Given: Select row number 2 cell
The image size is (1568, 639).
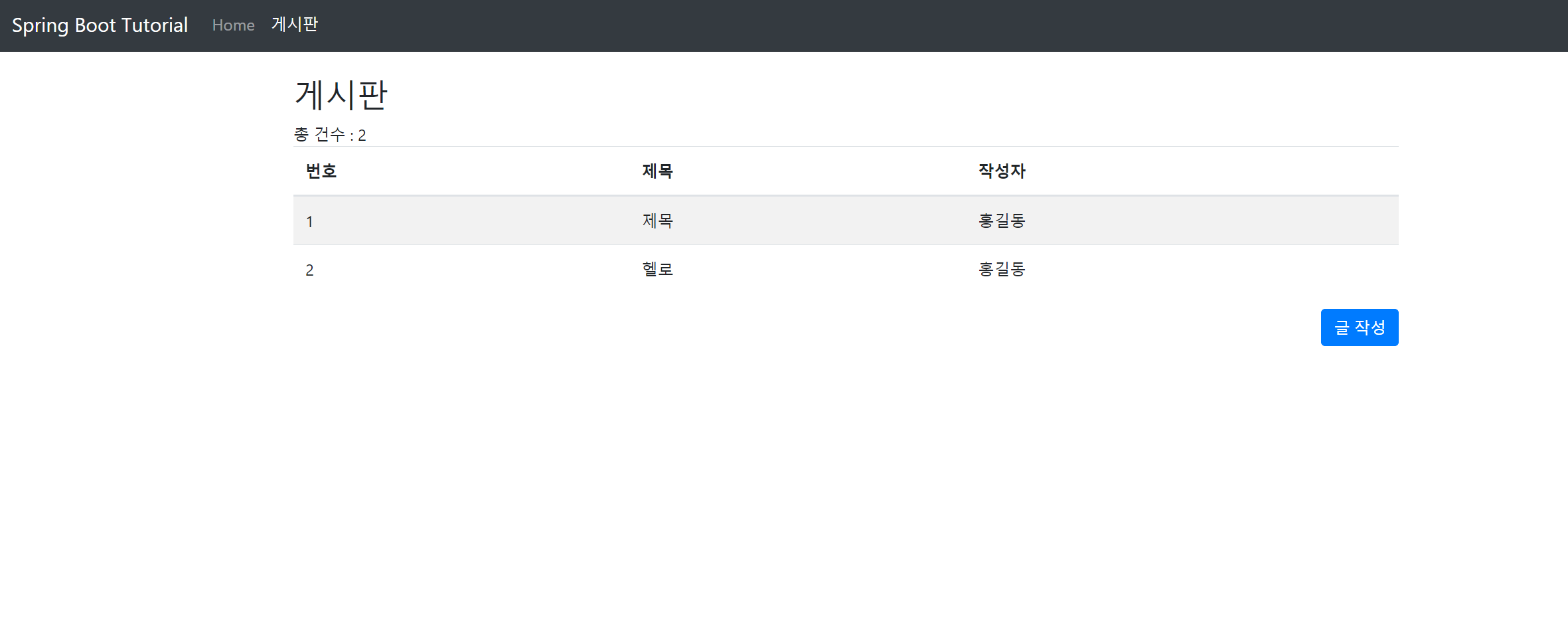Looking at the screenshot, I should coord(309,270).
